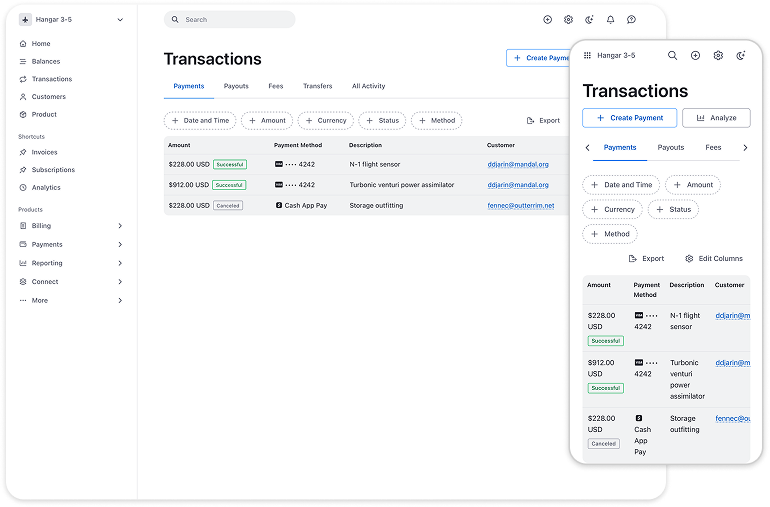Viewport: 770px width, 507px height.
Task: Click Export in the mobile panel
Action: [647, 259]
